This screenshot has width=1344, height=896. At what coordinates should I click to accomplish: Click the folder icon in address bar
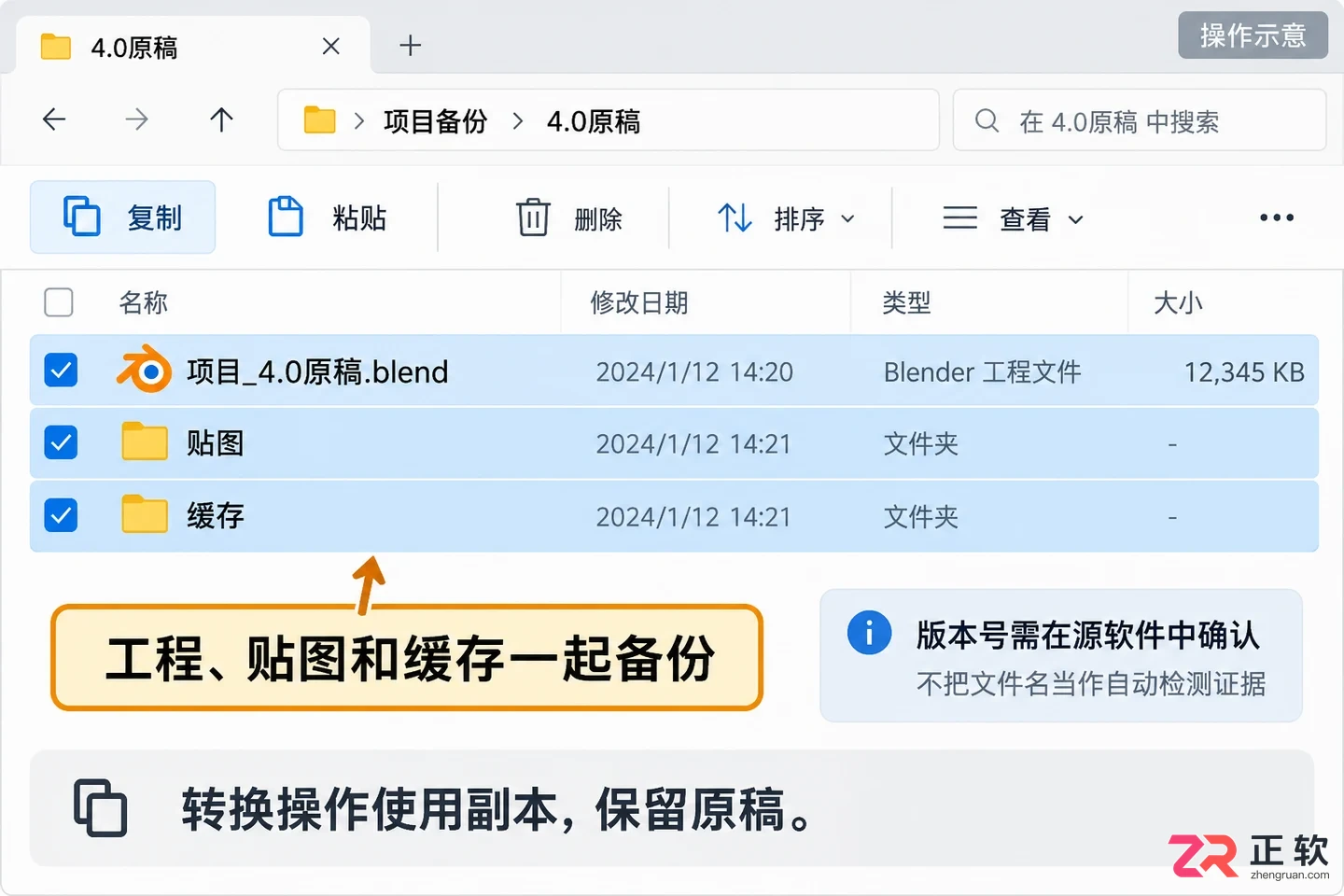(x=319, y=120)
